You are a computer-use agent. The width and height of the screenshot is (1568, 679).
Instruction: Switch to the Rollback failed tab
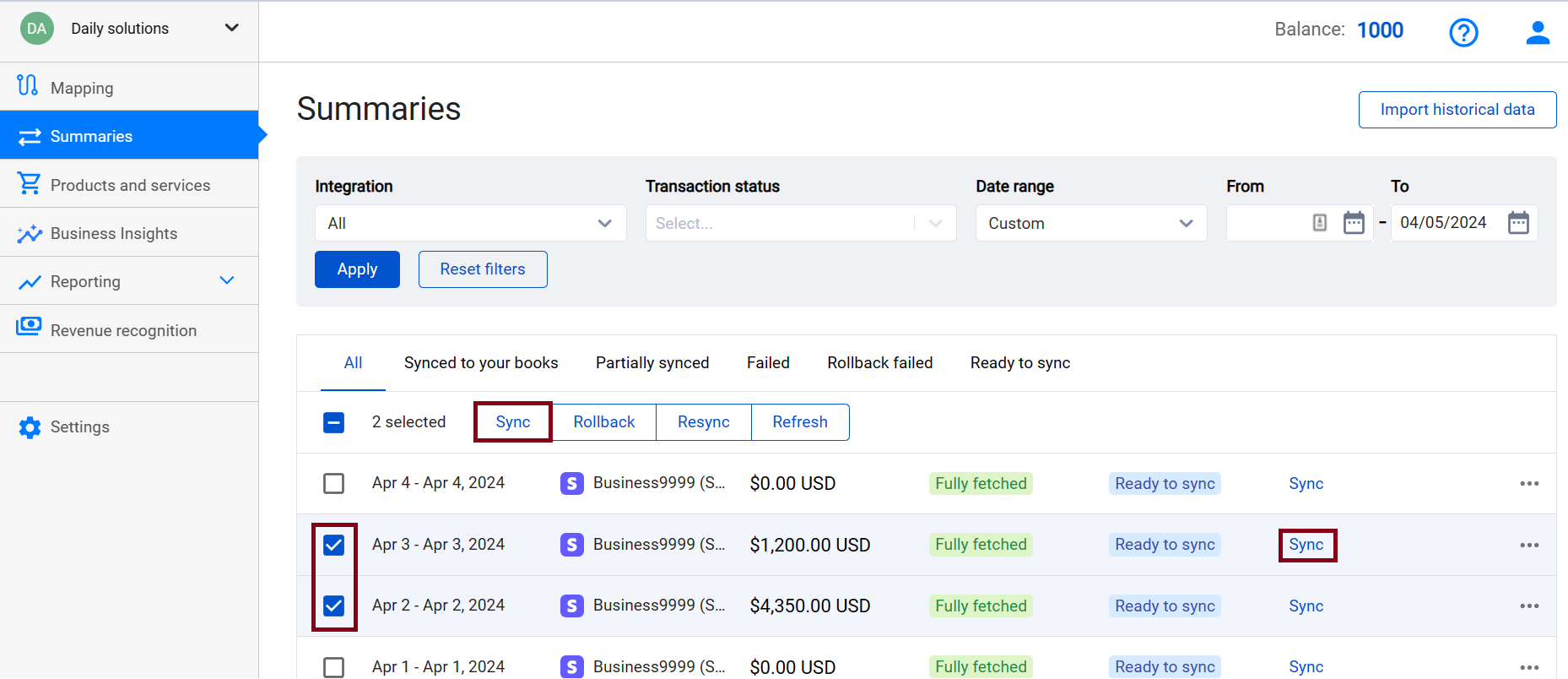(879, 363)
